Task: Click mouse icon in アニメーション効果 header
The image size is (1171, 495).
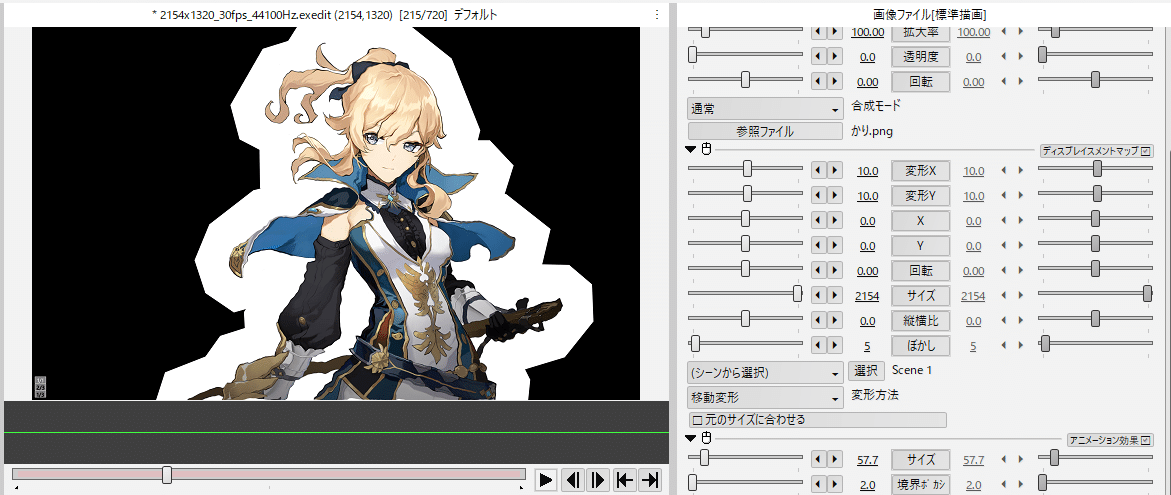Action: [x=706, y=438]
